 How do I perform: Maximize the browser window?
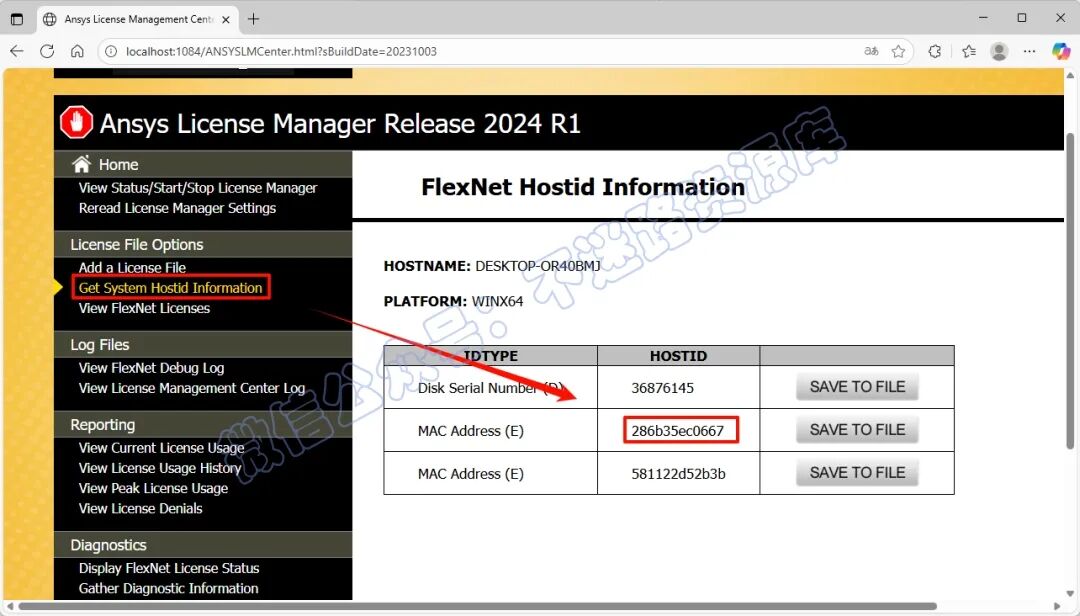click(1022, 18)
